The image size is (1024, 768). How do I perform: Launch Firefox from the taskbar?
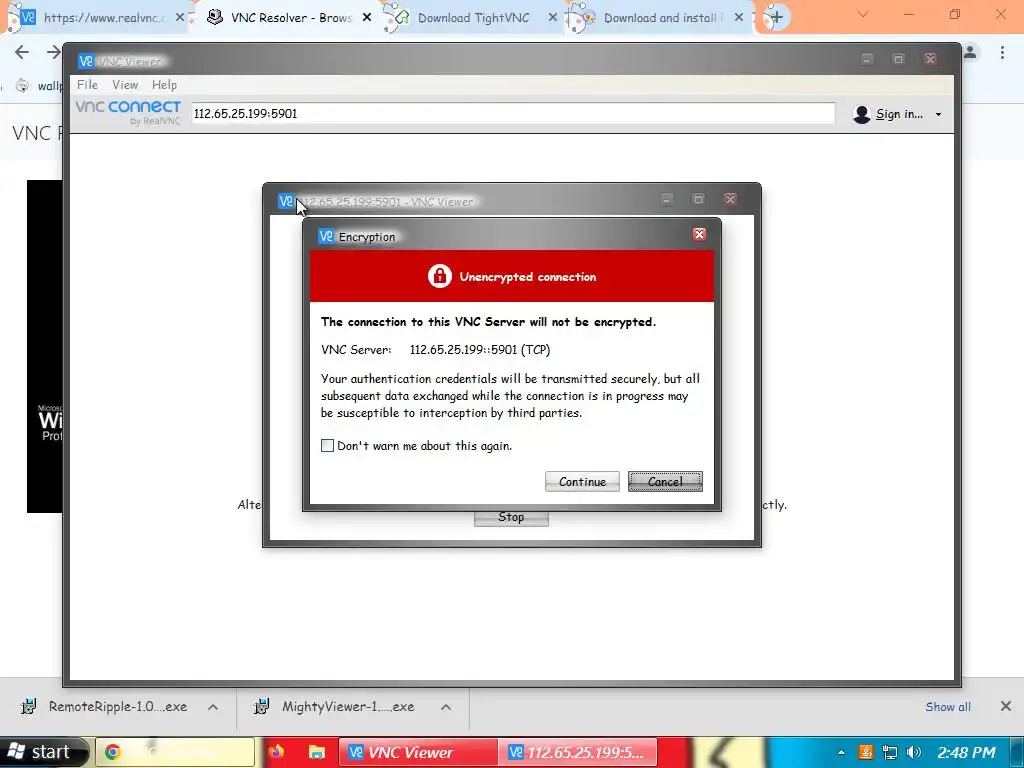coord(276,752)
